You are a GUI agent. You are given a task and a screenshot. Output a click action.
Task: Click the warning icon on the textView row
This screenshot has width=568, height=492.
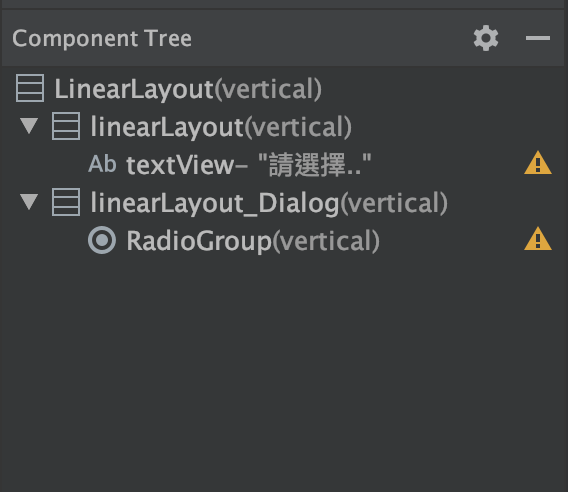pyautogui.click(x=538, y=163)
